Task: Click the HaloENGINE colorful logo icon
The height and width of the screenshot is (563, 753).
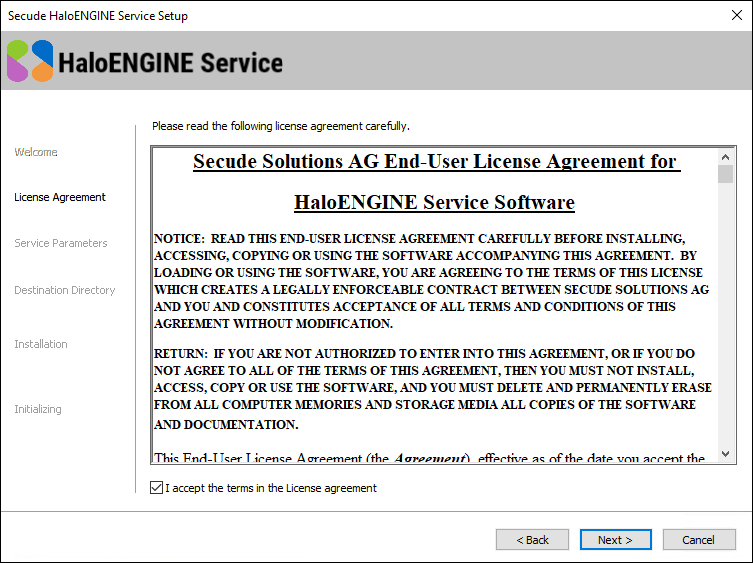Action: pos(30,62)
